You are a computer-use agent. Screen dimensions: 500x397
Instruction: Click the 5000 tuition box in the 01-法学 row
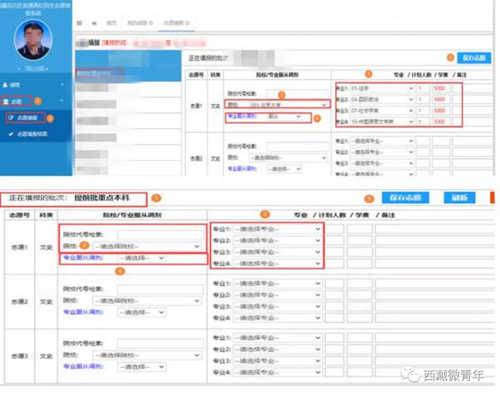point(441,88)
